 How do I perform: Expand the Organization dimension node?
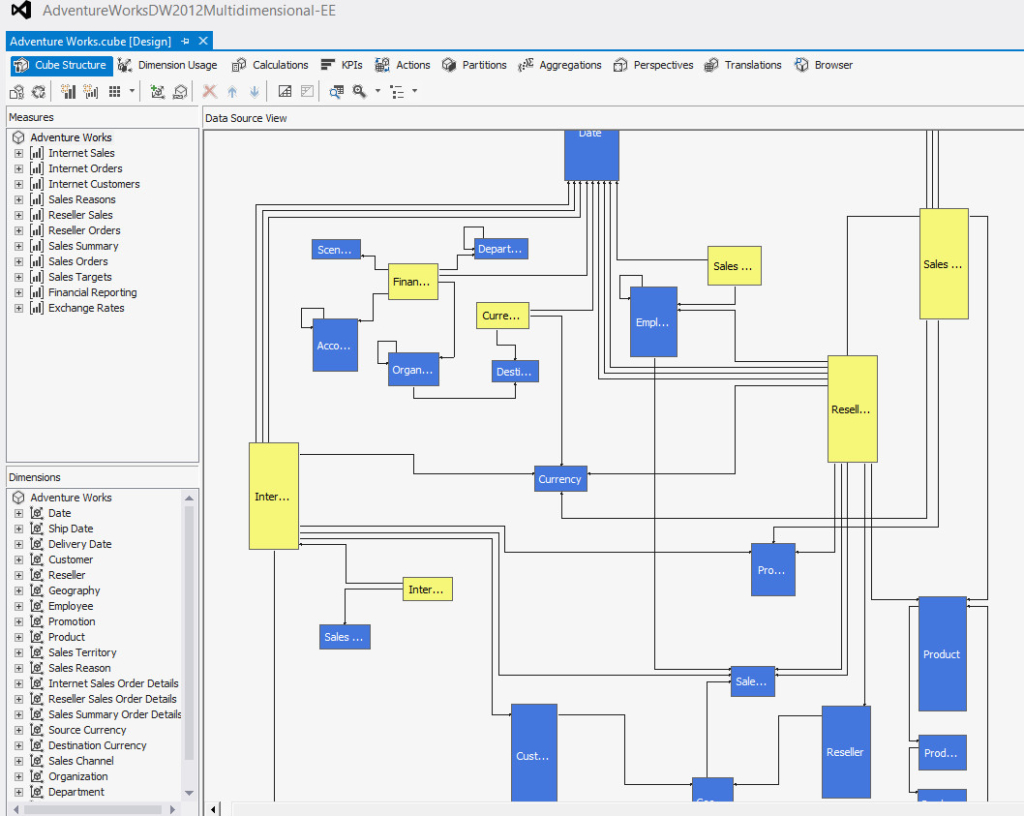pos(18,777)
